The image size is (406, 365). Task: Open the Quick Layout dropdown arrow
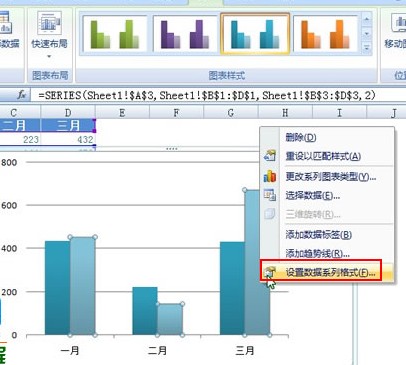[49, 56]
